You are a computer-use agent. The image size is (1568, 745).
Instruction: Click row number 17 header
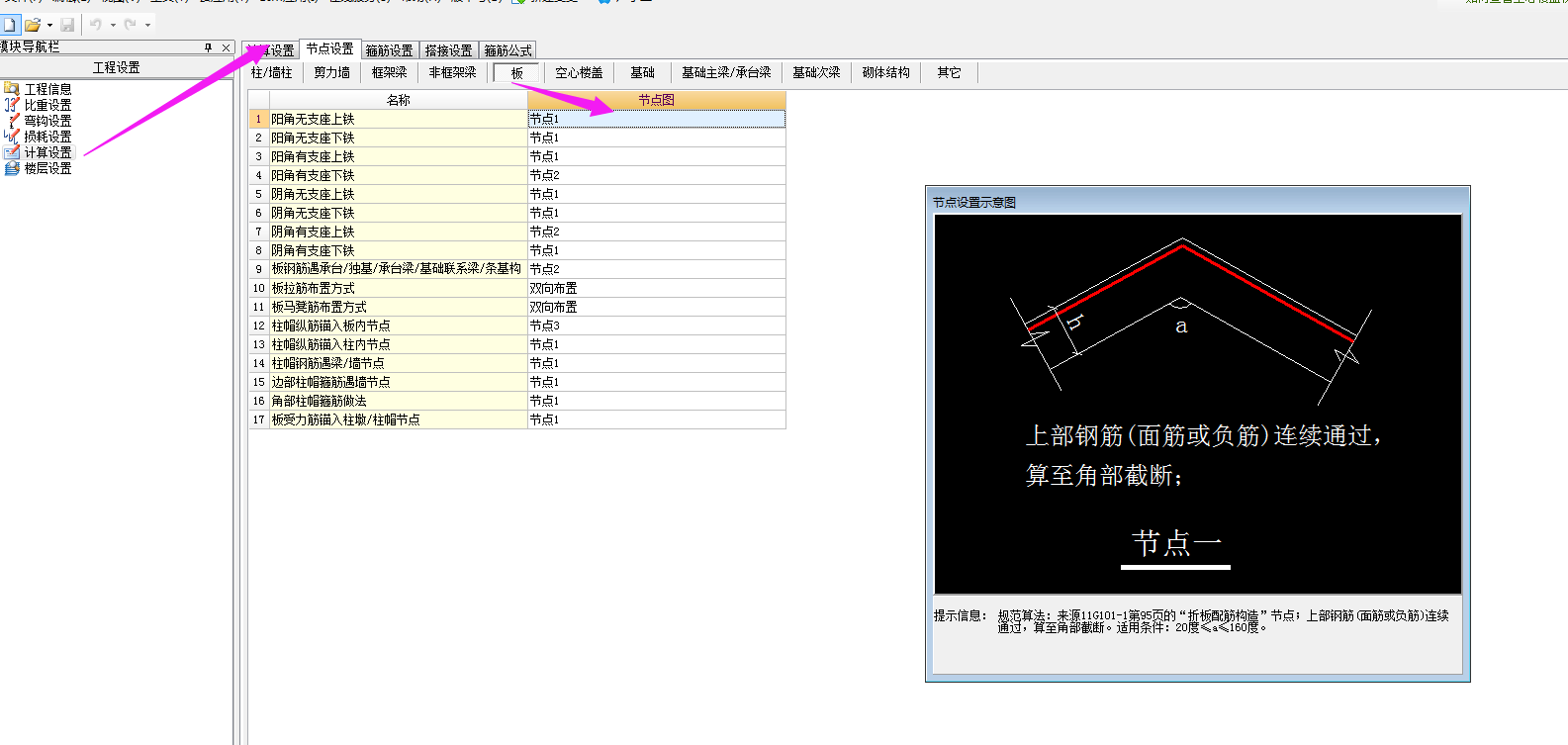click(259, 419)
